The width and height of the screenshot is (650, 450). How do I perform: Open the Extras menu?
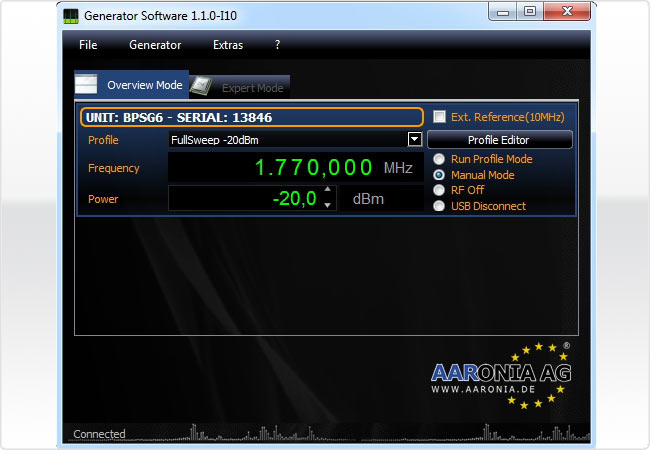[x=228, y=45]
